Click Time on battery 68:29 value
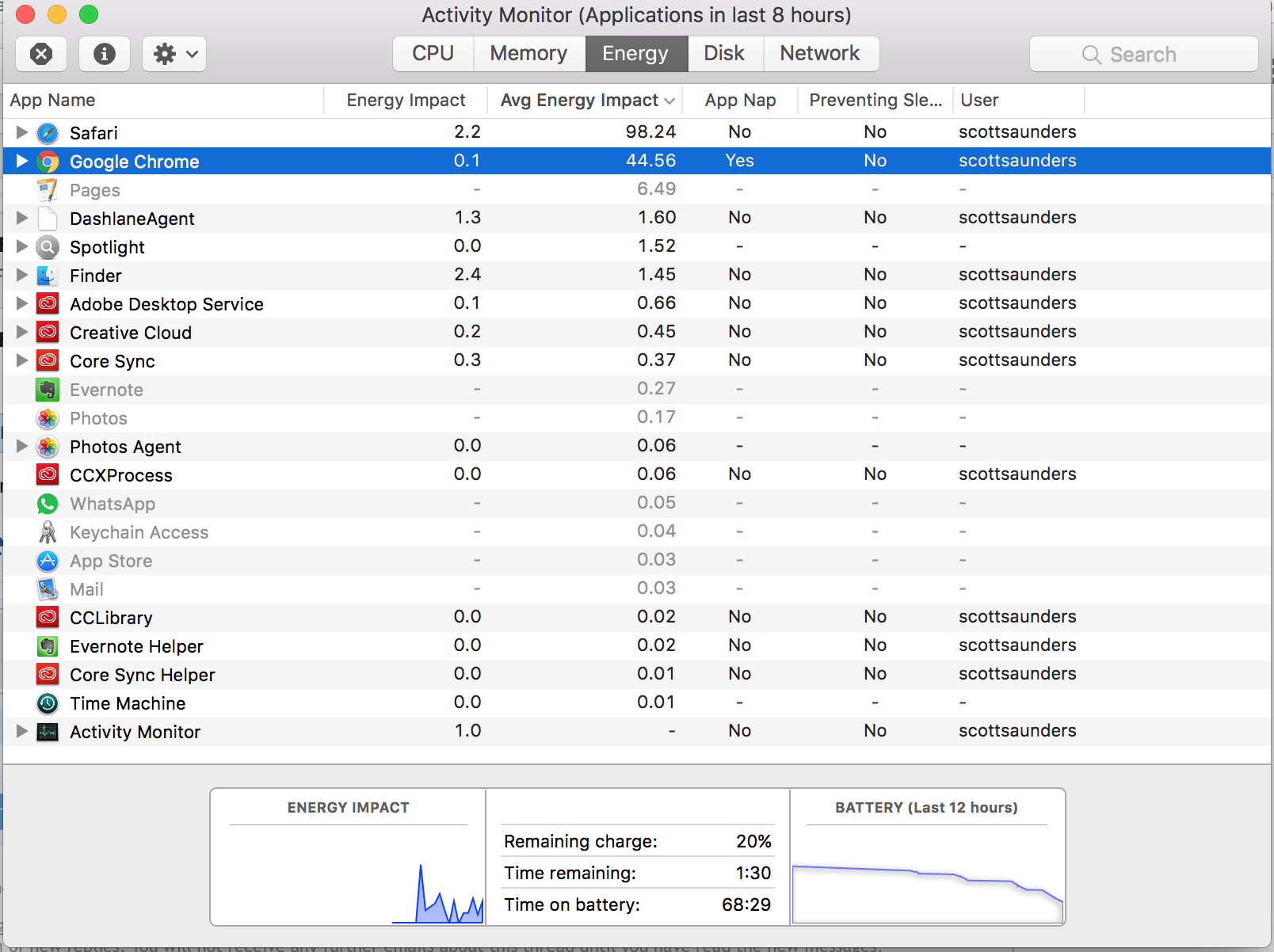 746,904
